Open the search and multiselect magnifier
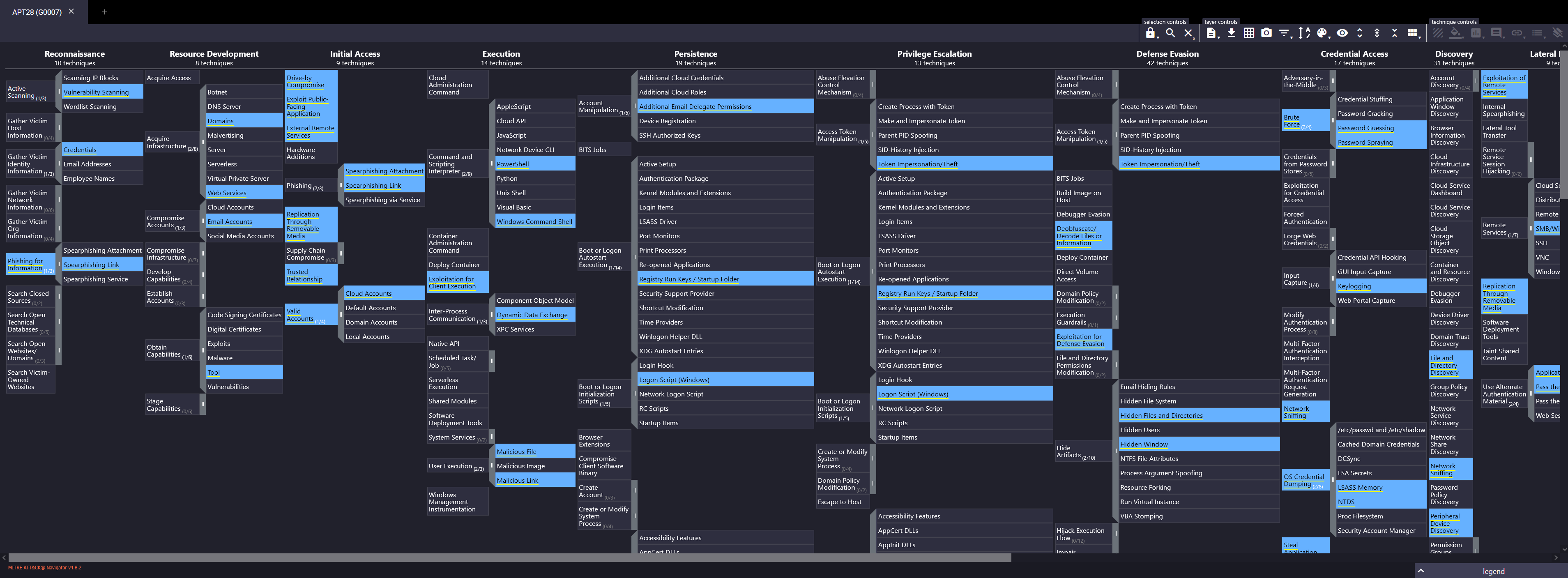This screenshot has width=1568, height=578. point(1170,33)
